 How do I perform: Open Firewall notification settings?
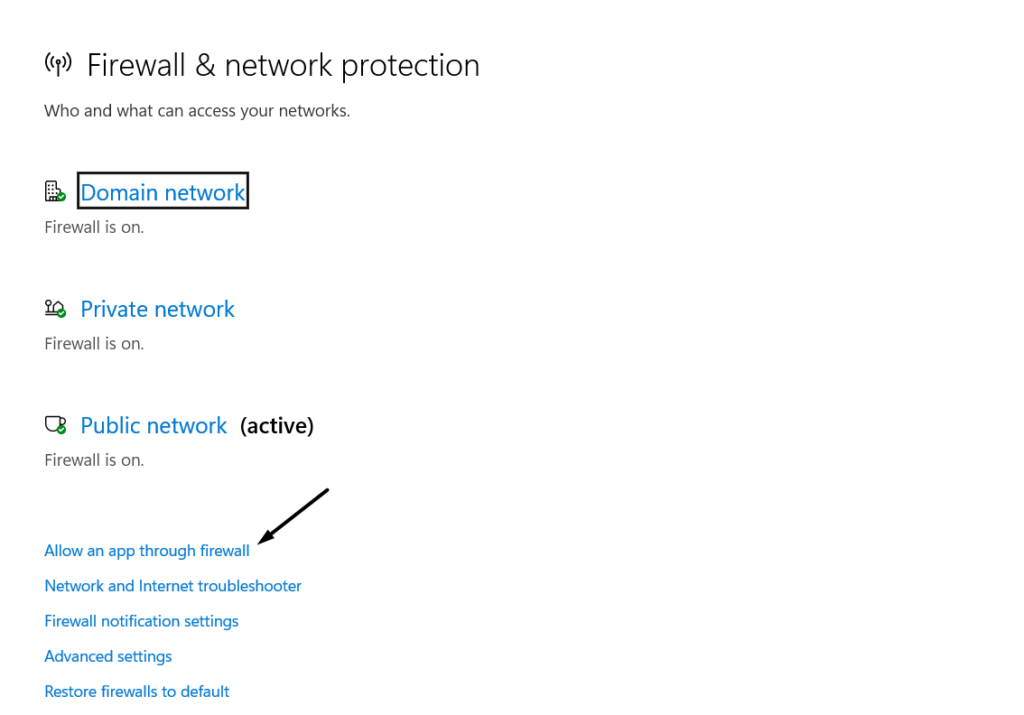141,621
